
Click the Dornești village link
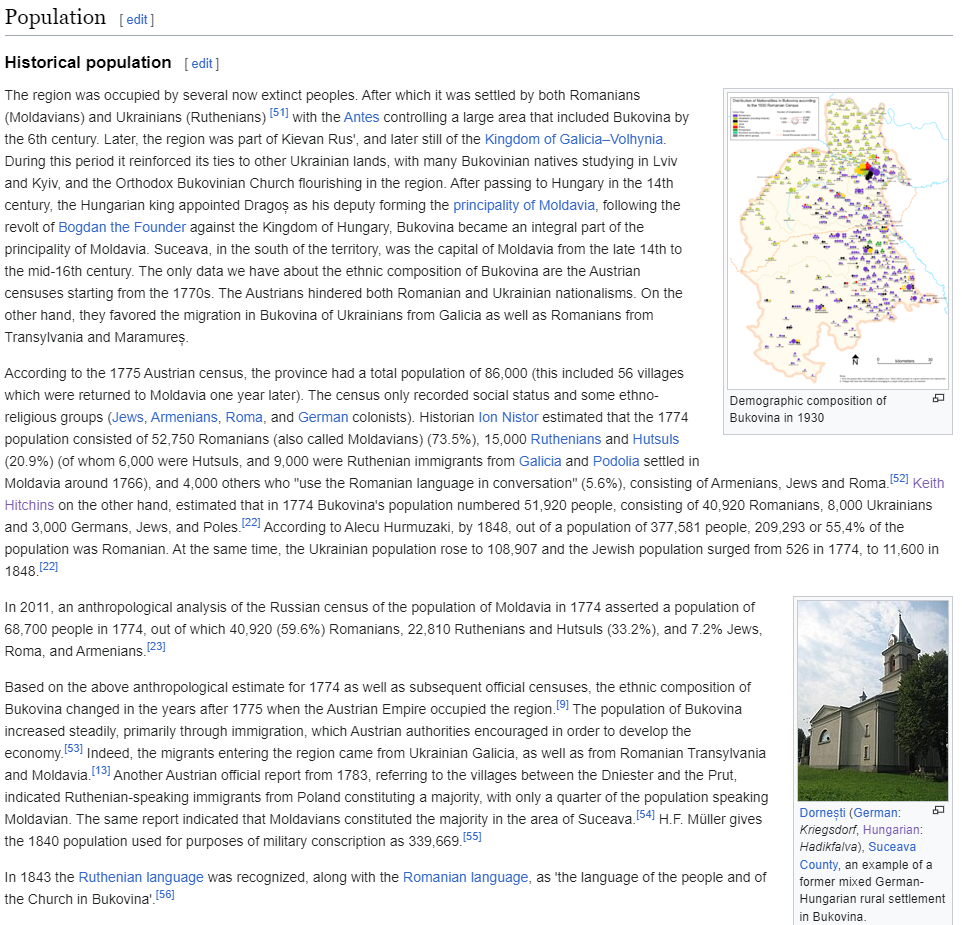point(823,813)
